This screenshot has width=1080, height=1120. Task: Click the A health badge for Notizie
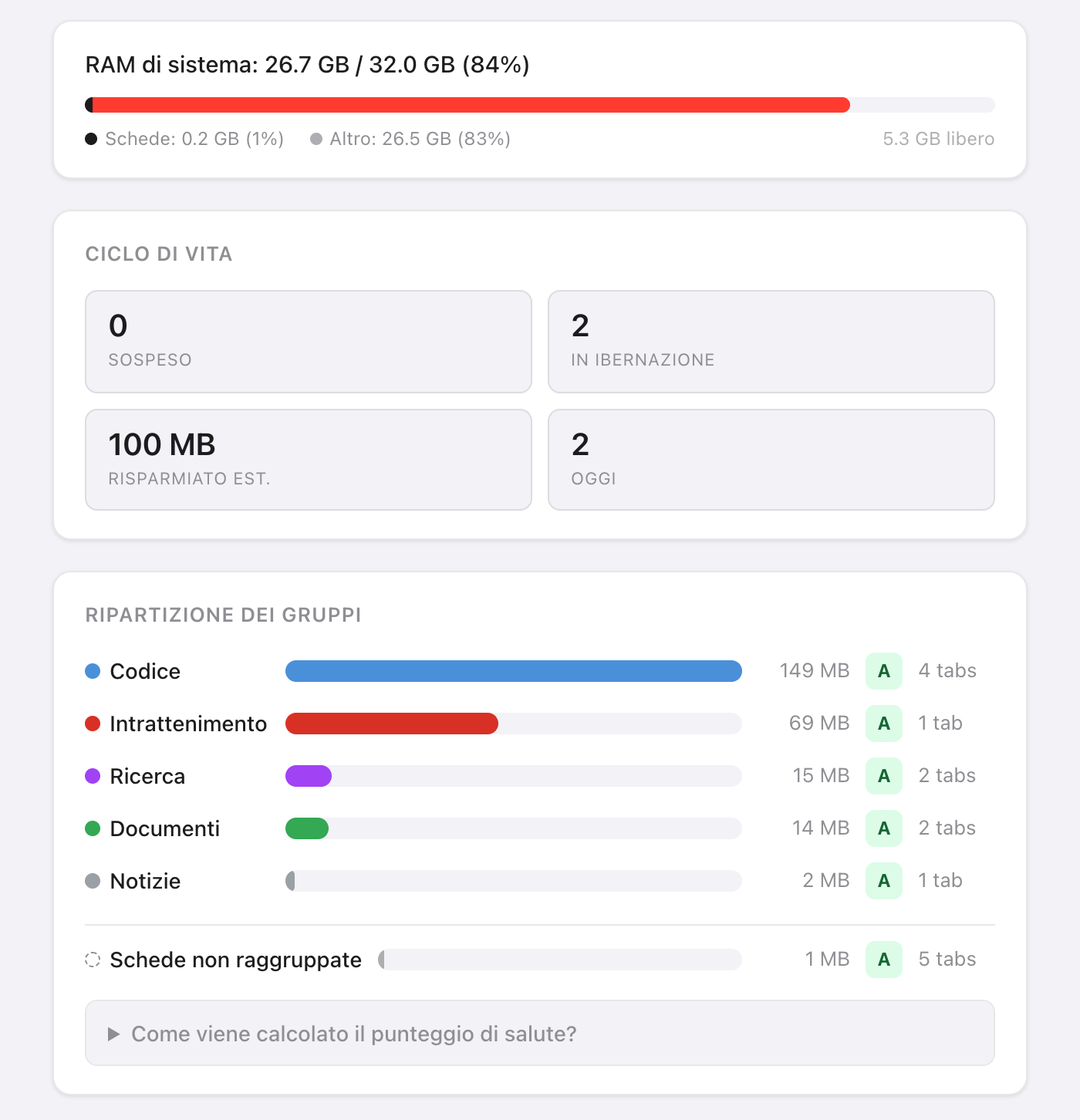tap(884, 881)
